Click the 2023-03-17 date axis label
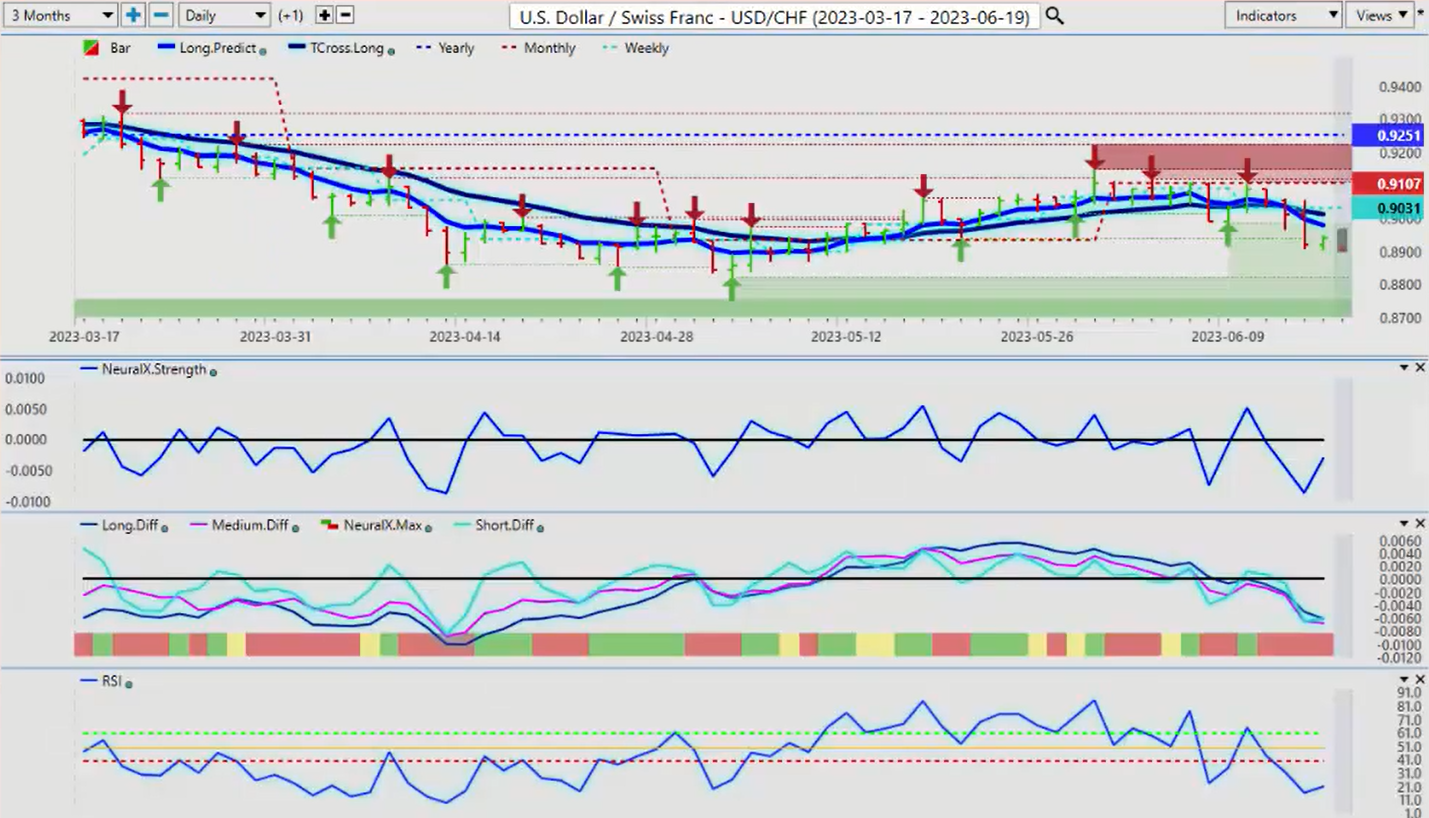Screen dimensions: 1429x818 click(84, 337)
